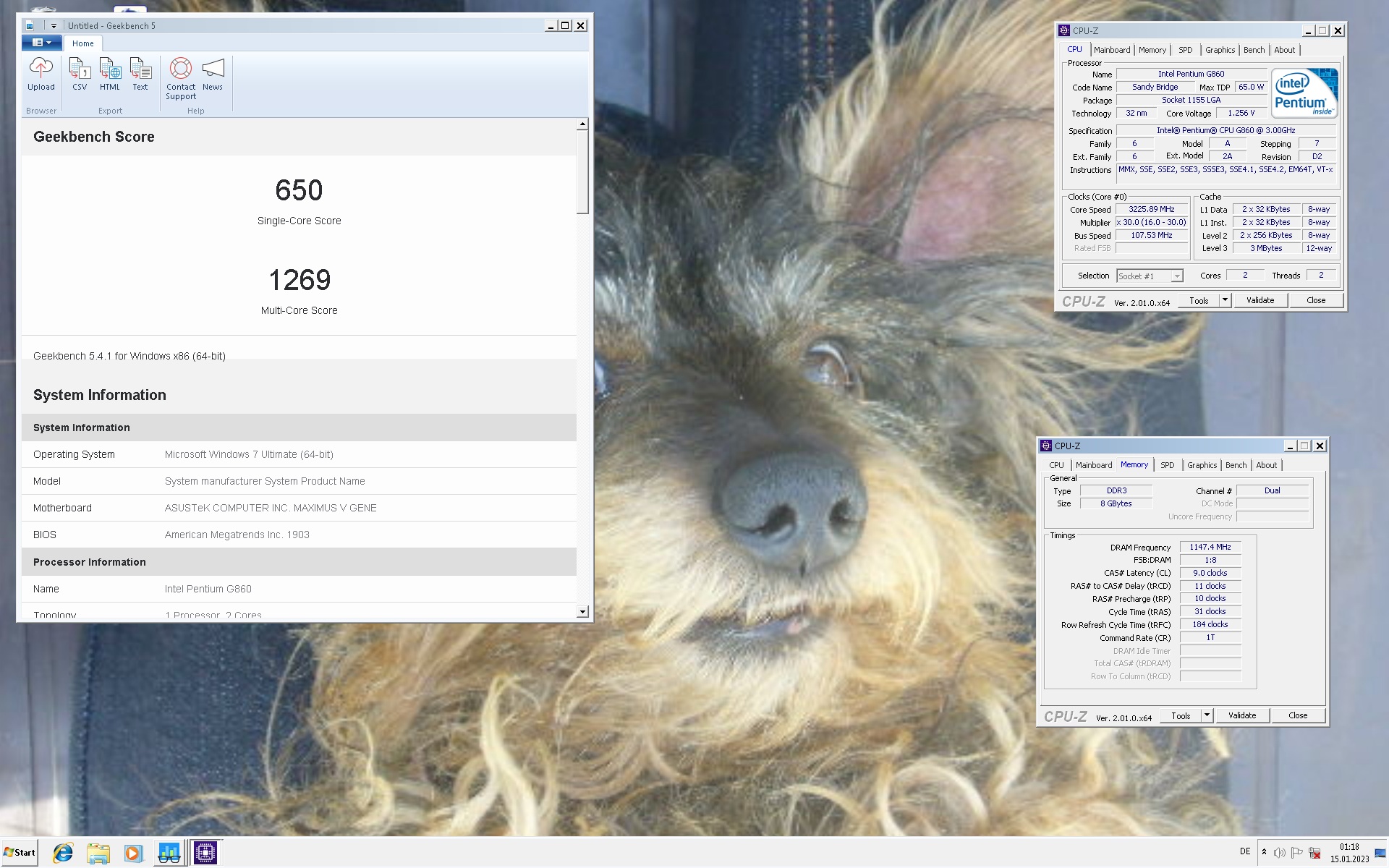
Task: Click Core Speed value 3225.89 MHz
Action: (1152, 209)
